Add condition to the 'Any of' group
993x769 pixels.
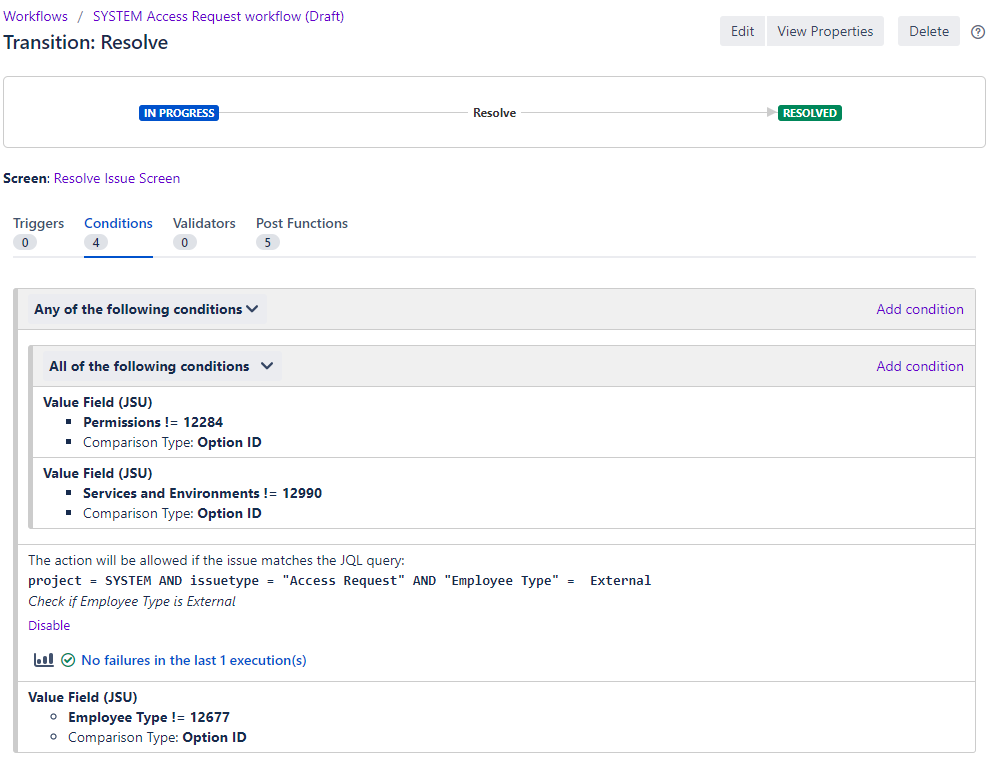tap(920, 309)
